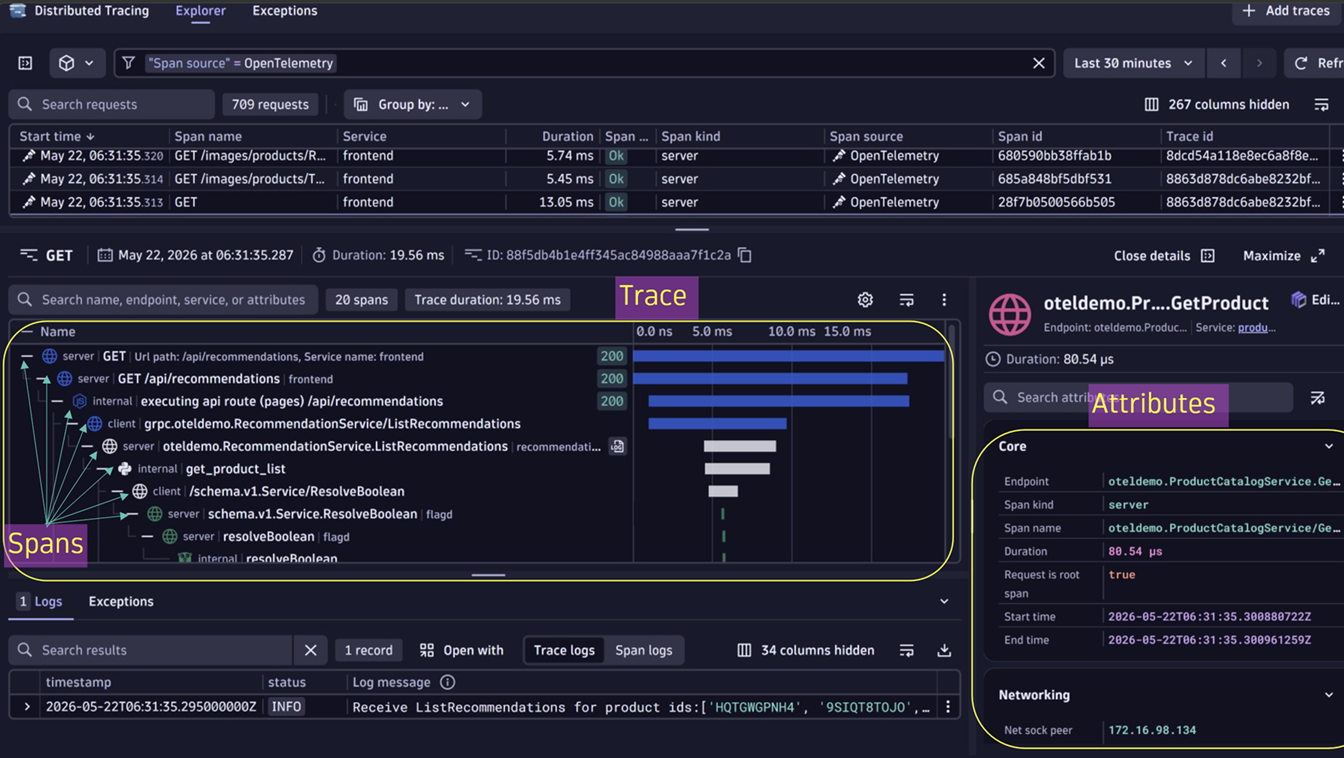Image resolution: width=1344 pixels, height=758 pixels.
Task: Click the filter funnel icon
Action: tap(128, 63)
